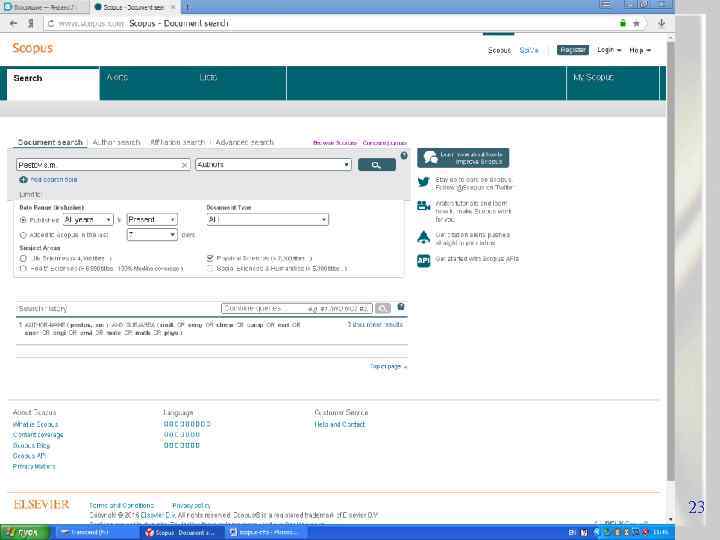720x540 pixels.
Task: Open the last 7 days dropdown
Action: (152, 235)
